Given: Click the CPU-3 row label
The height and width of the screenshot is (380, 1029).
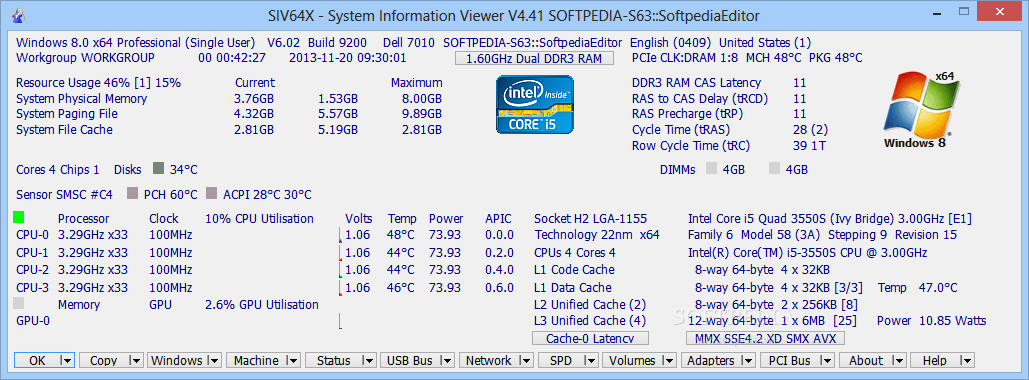Looking at the screenshot, I should [x=32, y=287].
